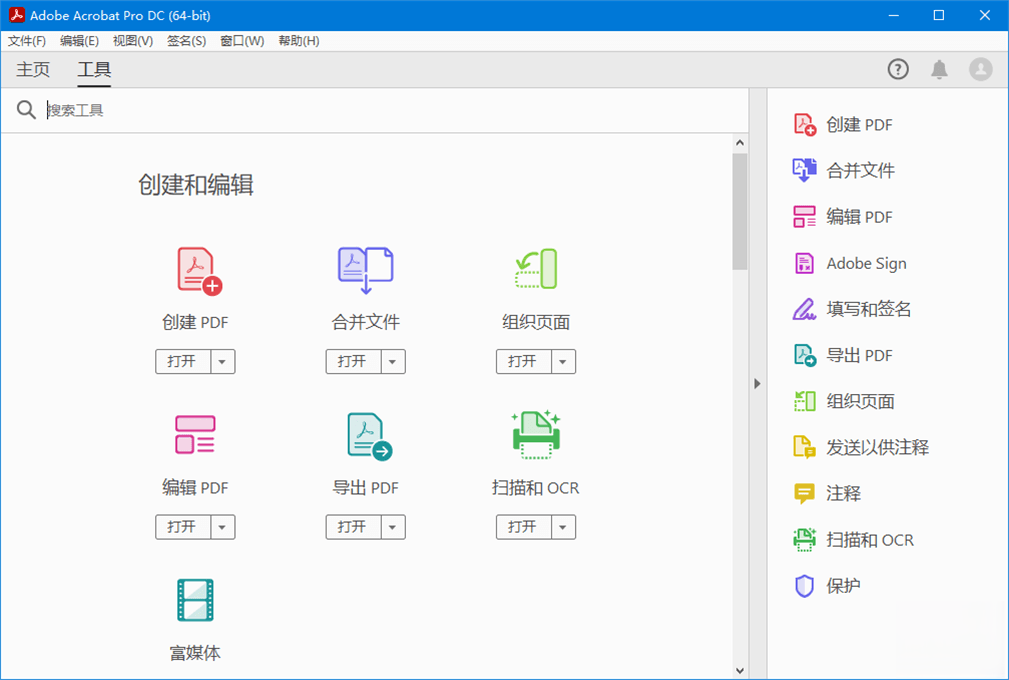Viewport: 1009px width, 680px height.
Task: Open the 窗口(W) menu
Action: pyautogui.click(x=242, y=41)
